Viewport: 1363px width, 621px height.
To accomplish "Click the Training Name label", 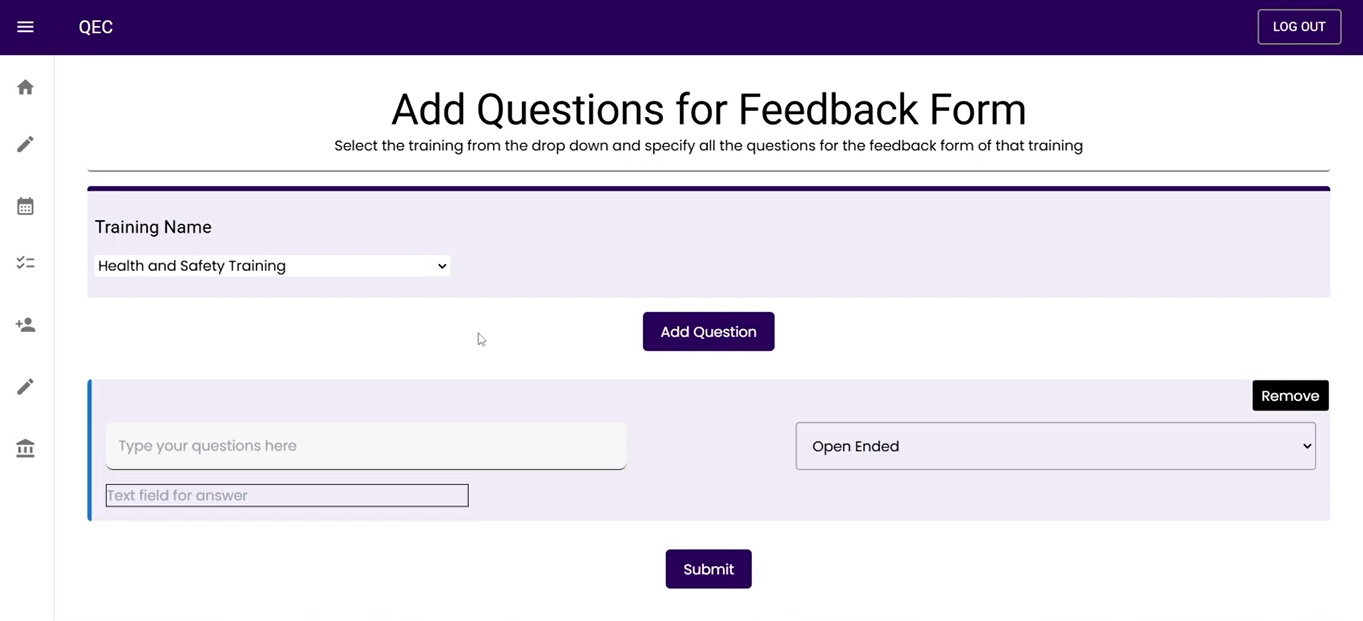I will click(x=153, y=227).
